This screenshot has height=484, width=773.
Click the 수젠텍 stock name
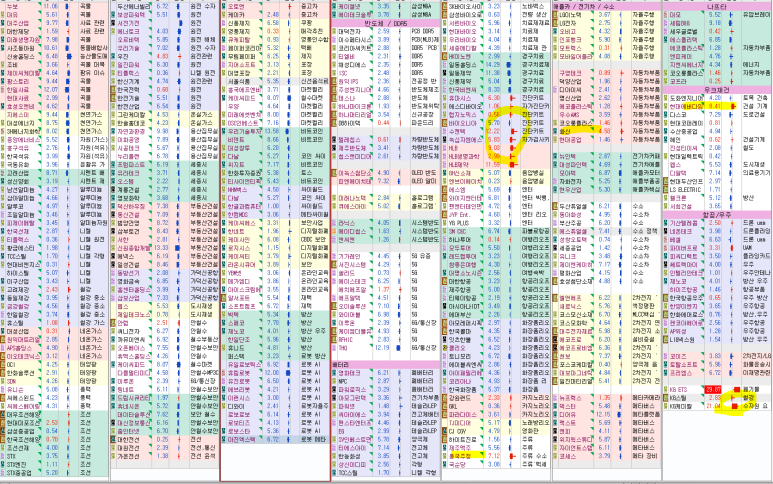coord(457,132)
